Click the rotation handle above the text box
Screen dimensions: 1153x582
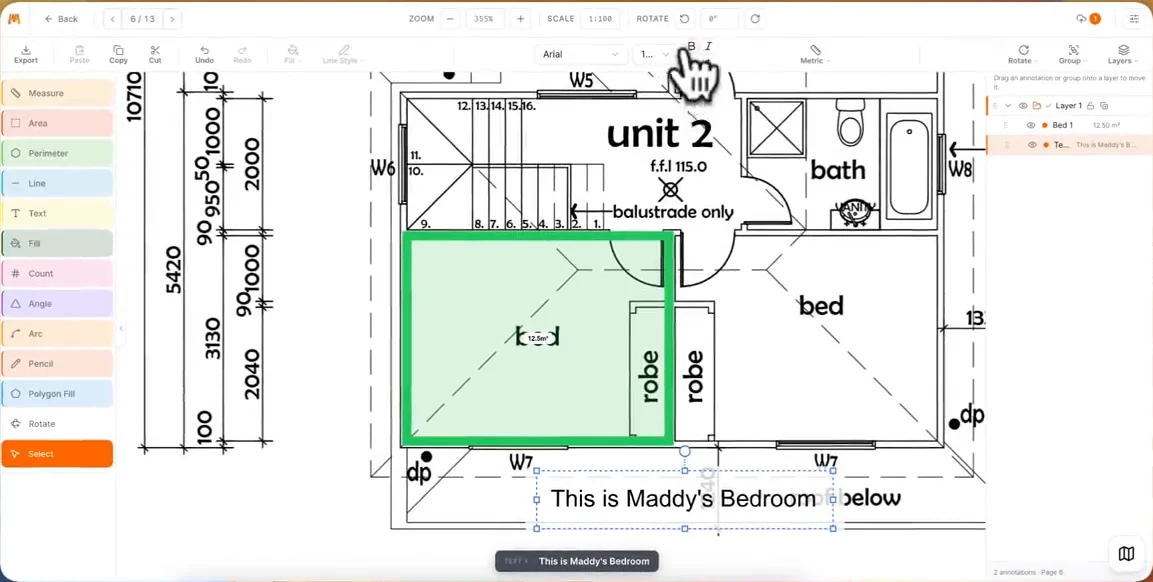pyautogui.click(x=685, y=450)
